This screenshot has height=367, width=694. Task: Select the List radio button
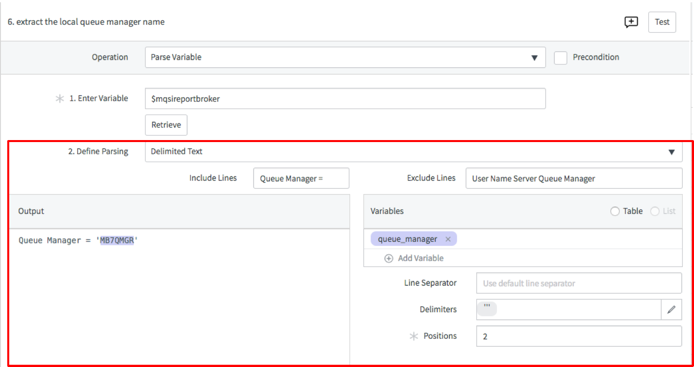655,211
